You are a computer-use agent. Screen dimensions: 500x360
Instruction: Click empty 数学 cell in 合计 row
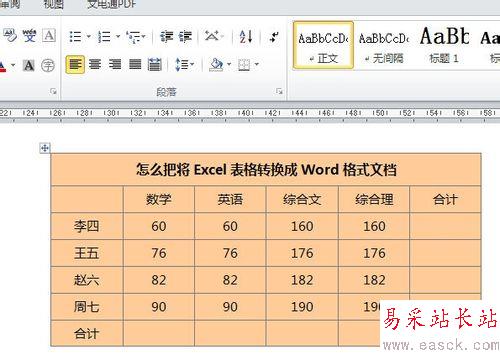tap(159, 333)
